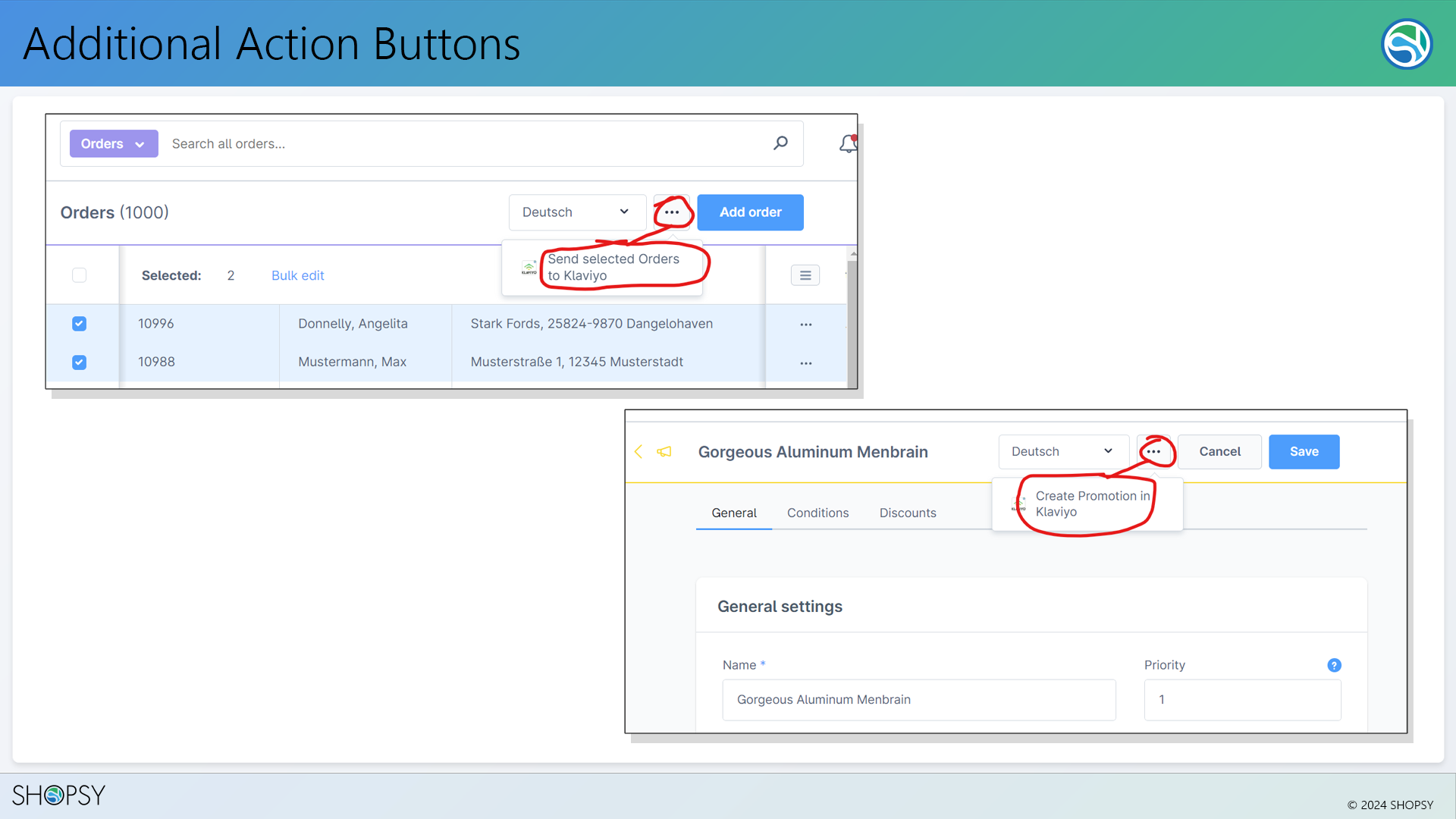Click the Add order button
This screenshot has height=819, width=1456.
point(750,212)
